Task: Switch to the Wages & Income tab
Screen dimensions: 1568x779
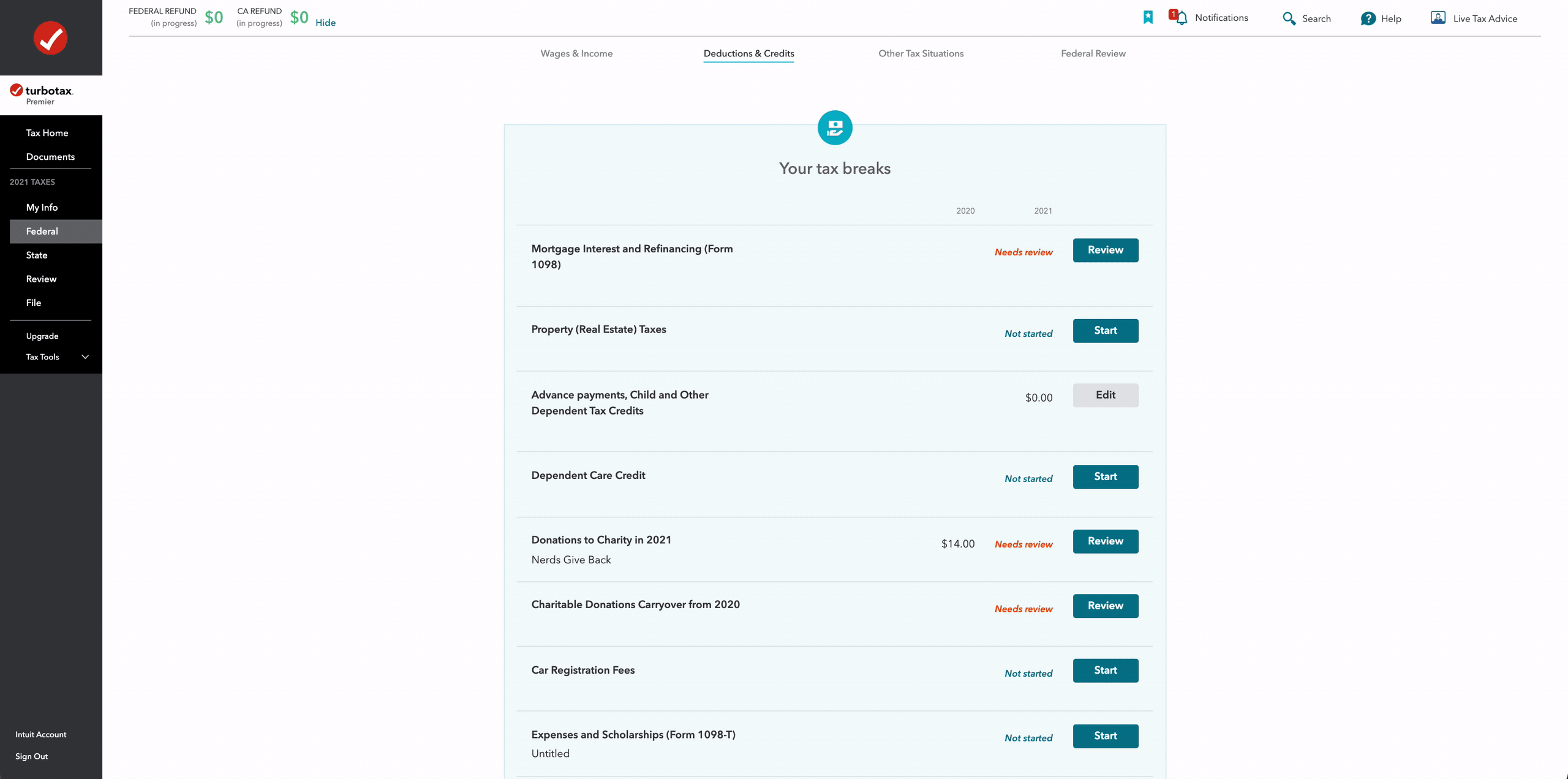Action: point(576,53)
